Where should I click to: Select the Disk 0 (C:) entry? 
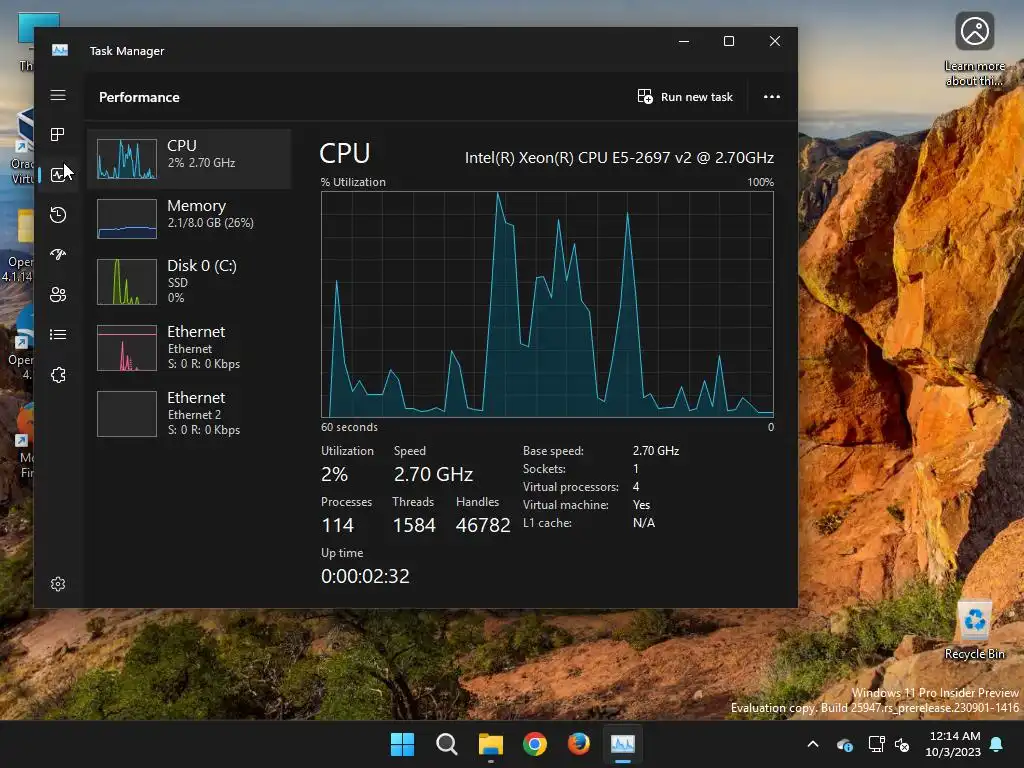[189, 281]
